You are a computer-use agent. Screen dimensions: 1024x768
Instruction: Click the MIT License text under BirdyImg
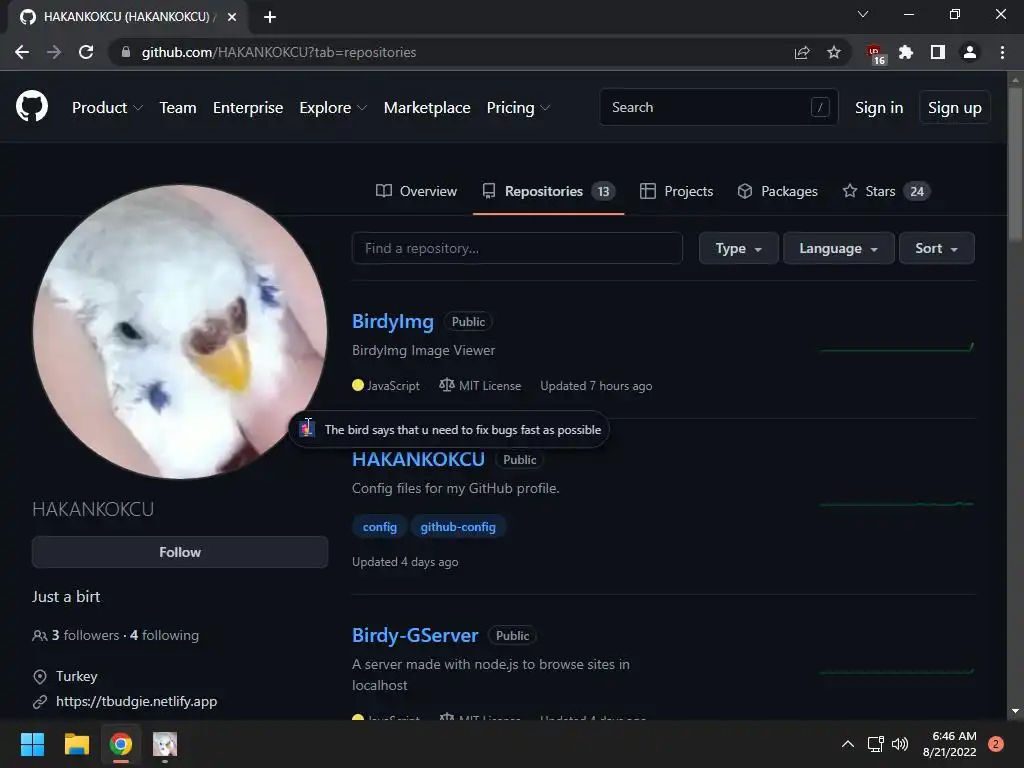[x=490, y=386]
